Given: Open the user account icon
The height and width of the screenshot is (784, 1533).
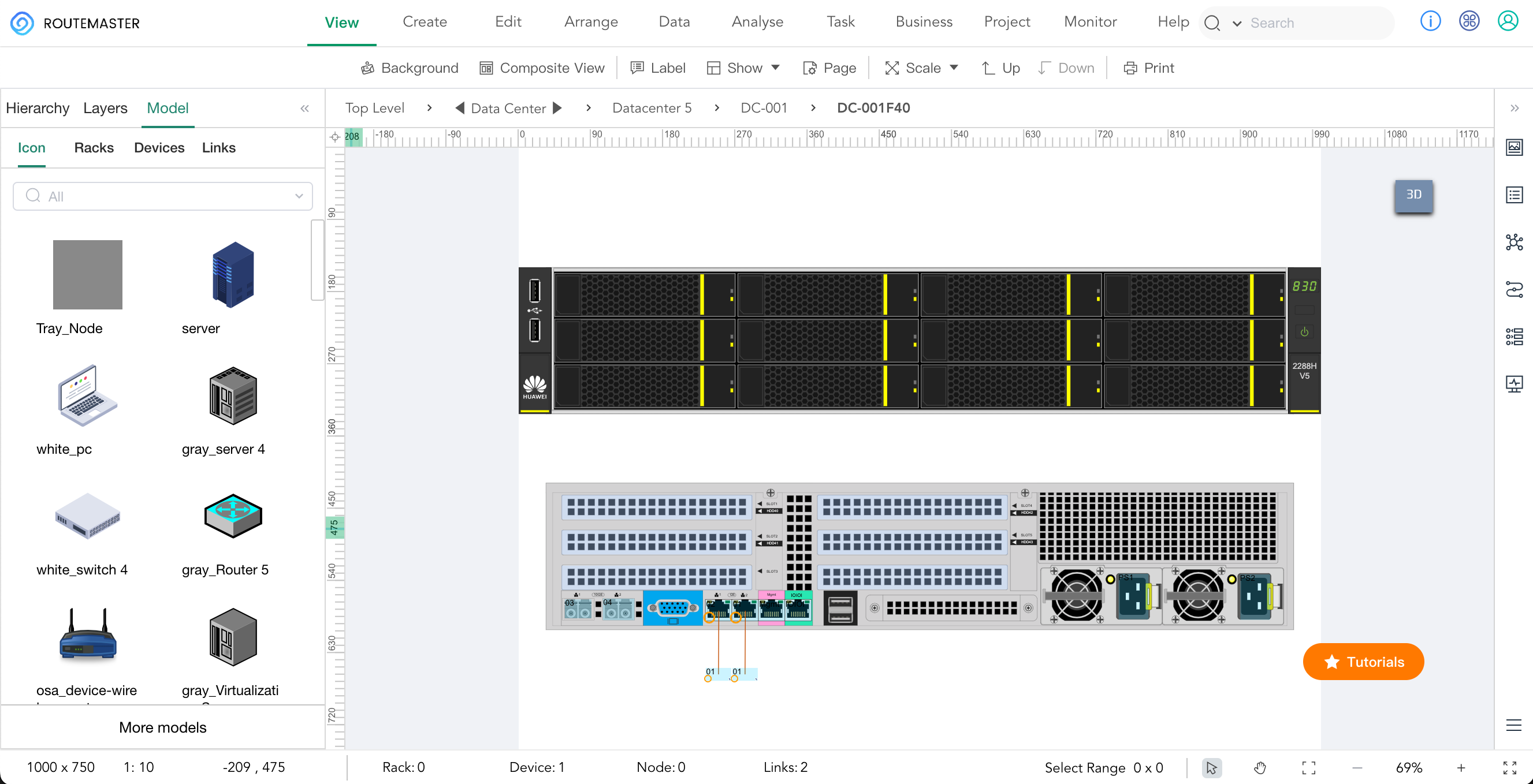Looking at the screenshot, I should 1508,21.
